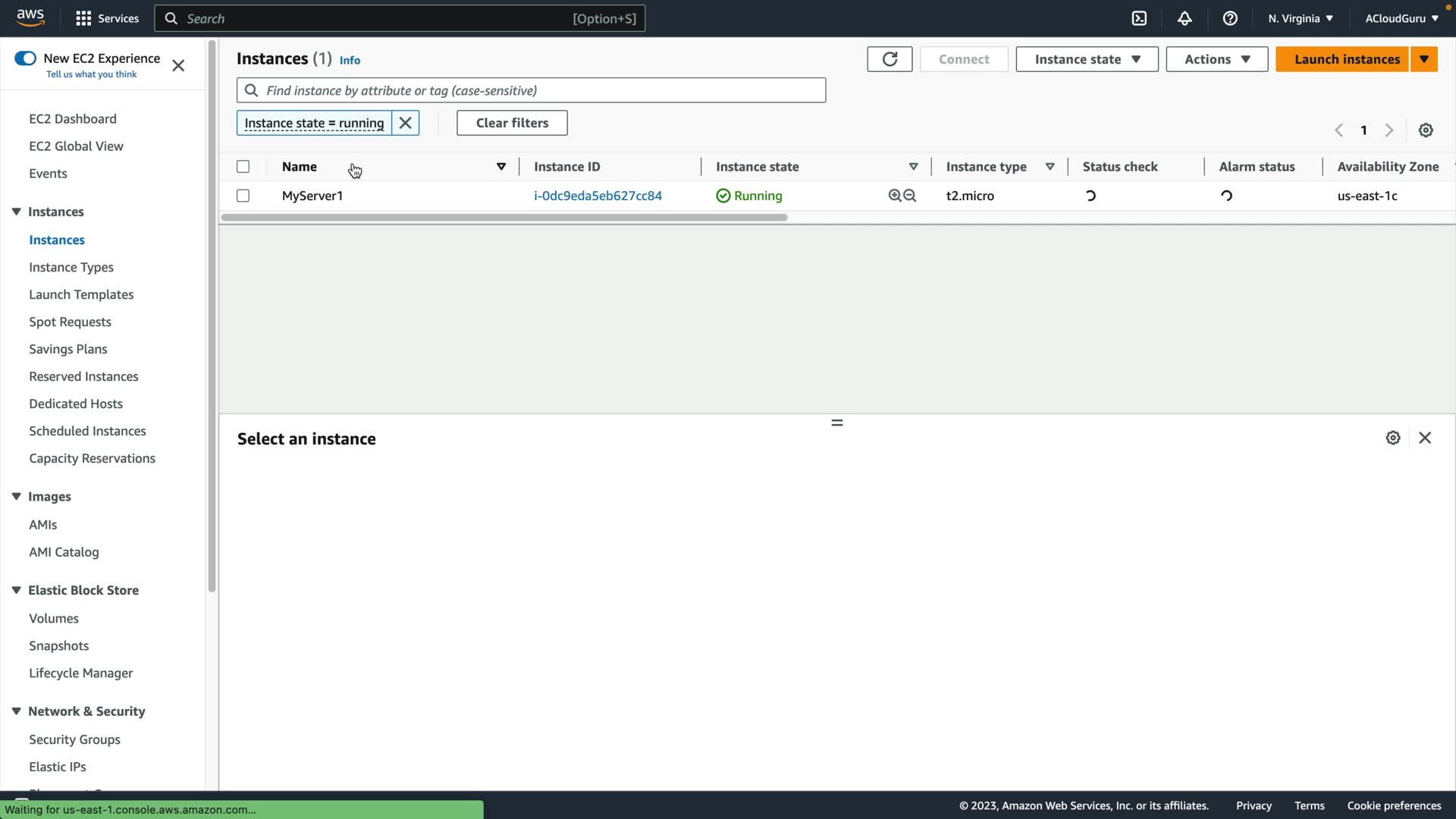Remove the running state filter tag
1456x819 pixels.
406,123
